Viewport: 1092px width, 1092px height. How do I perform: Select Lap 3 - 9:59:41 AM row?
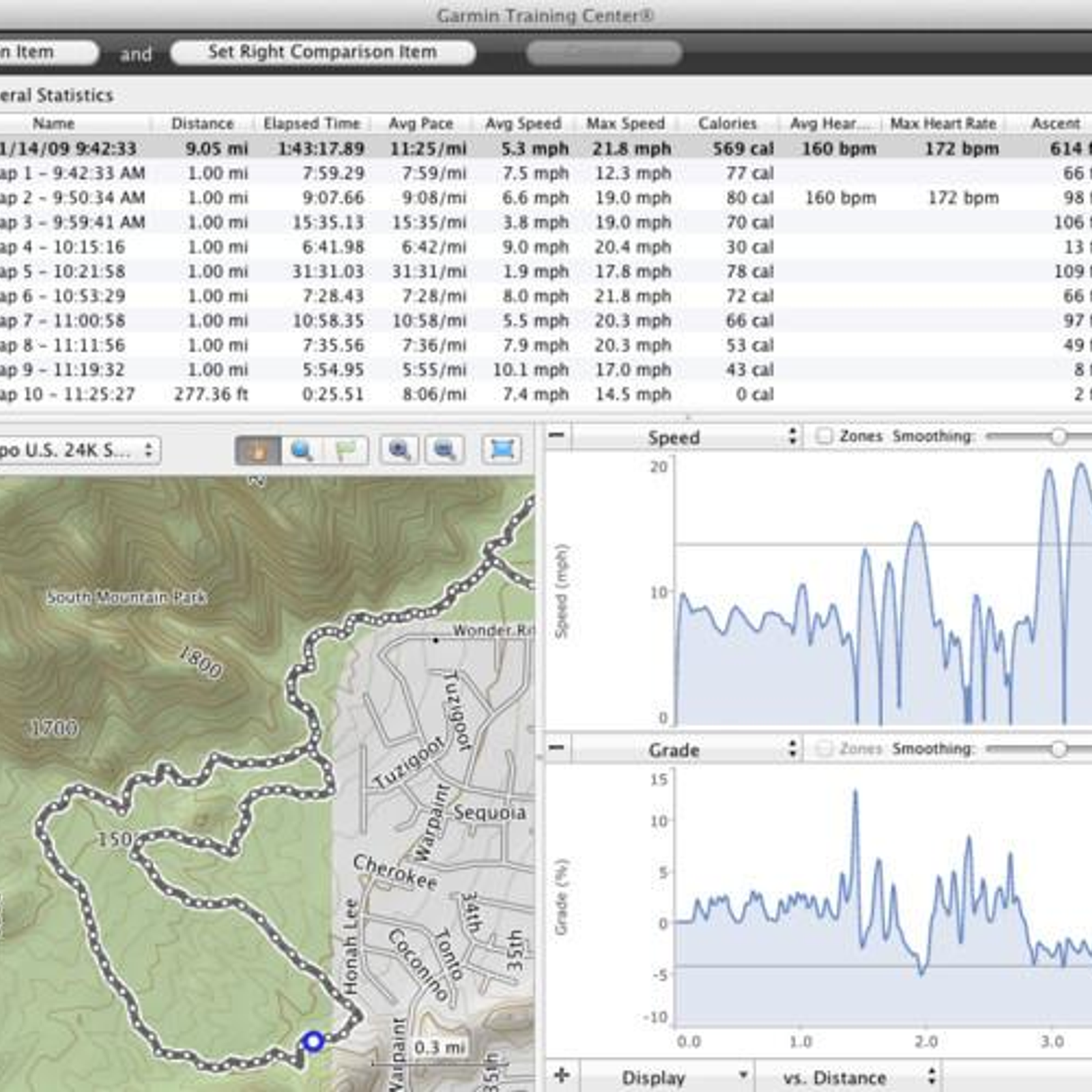click(546, 222)
